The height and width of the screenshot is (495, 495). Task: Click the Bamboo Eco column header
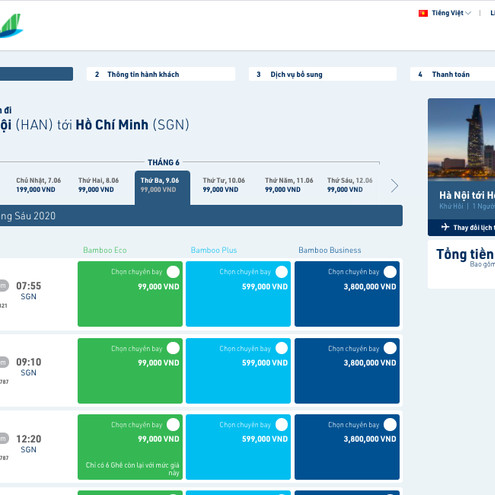click(105, 250)
